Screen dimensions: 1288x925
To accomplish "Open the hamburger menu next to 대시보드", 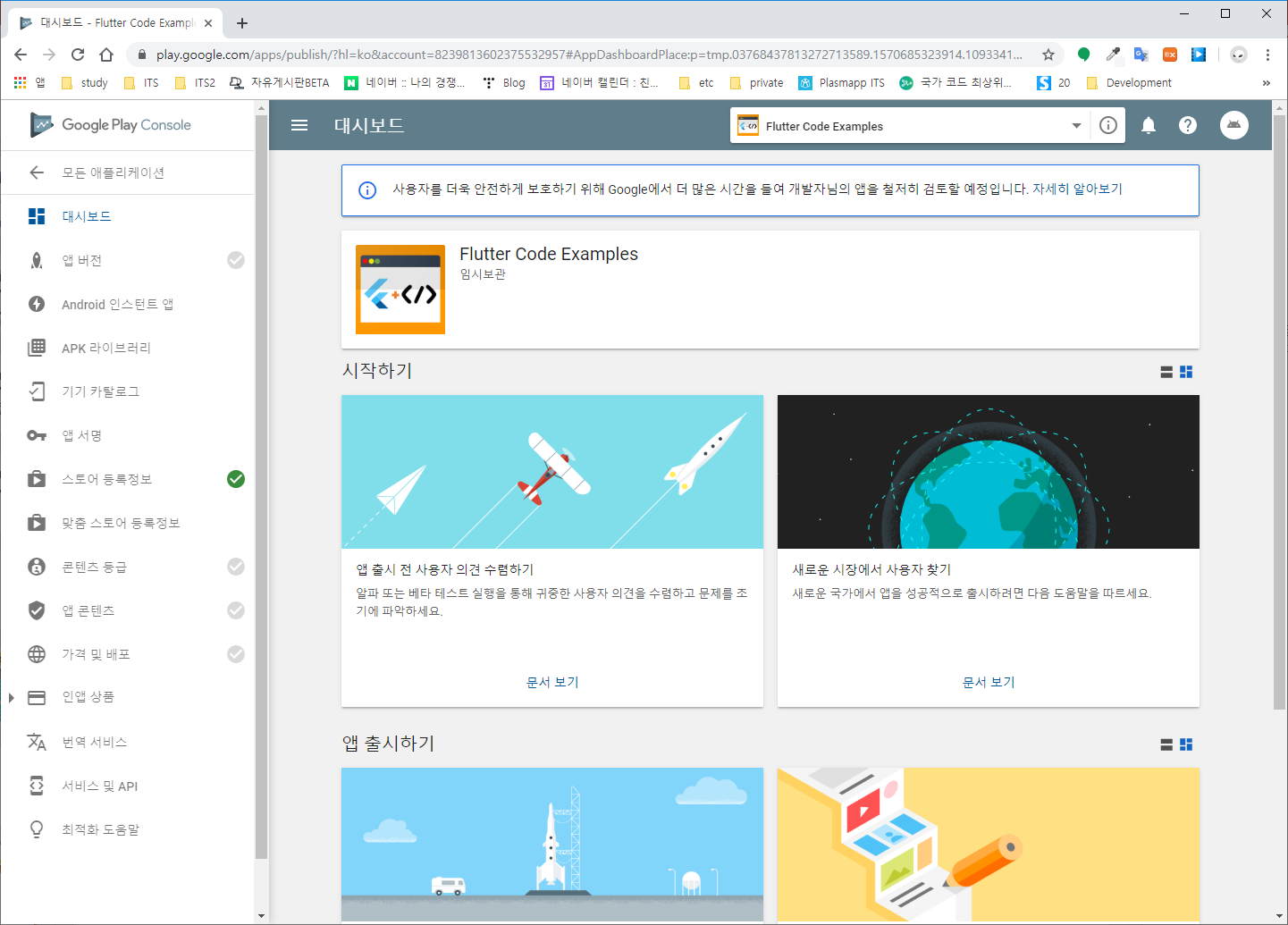I will point(299,125).
